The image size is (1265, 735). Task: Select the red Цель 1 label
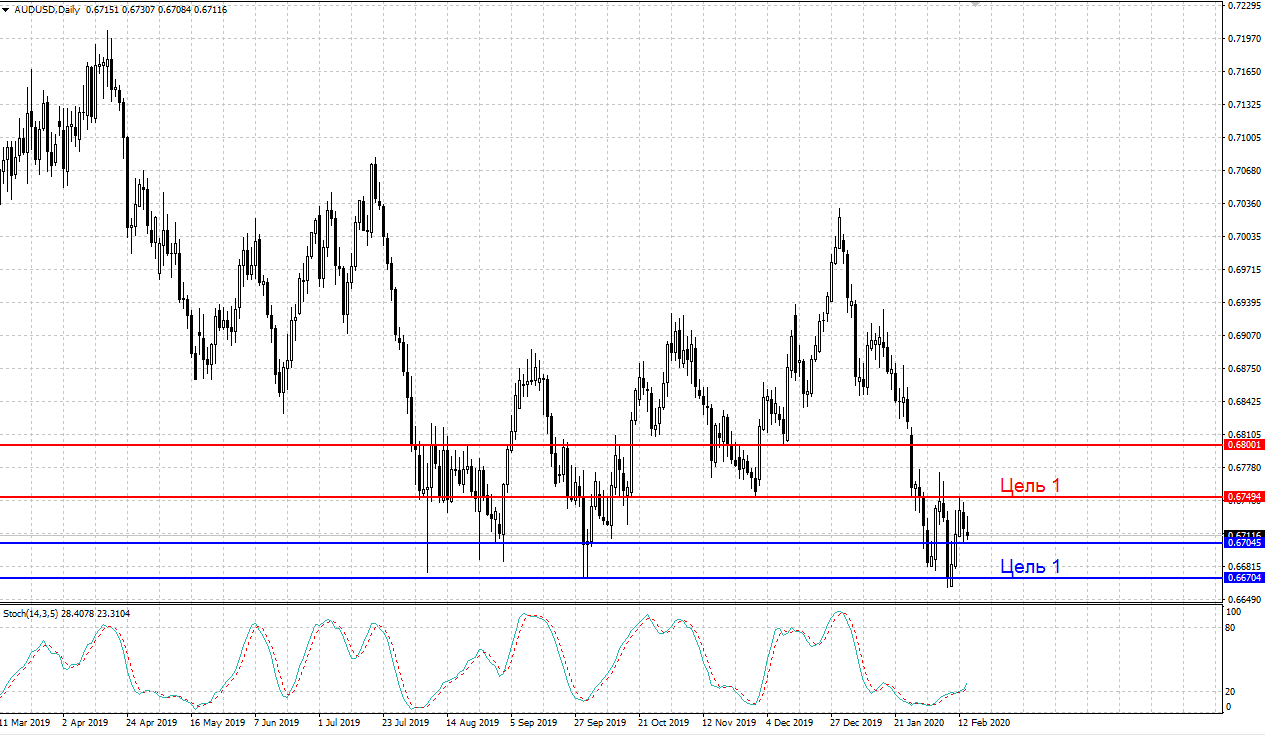(x=1030, y=485)
